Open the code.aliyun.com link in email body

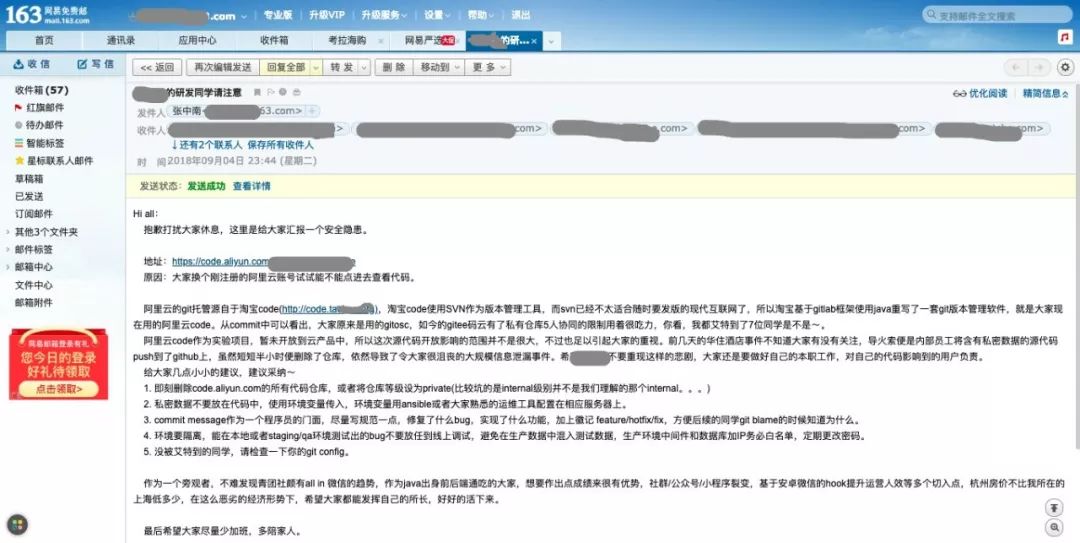pyautogui.click(x=220, y=262)
